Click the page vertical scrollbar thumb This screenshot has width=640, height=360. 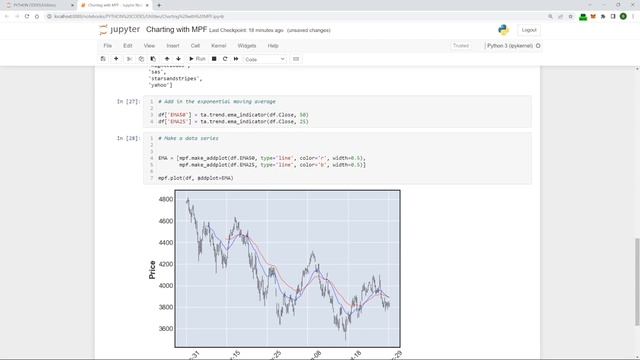(x=637, y=282)
